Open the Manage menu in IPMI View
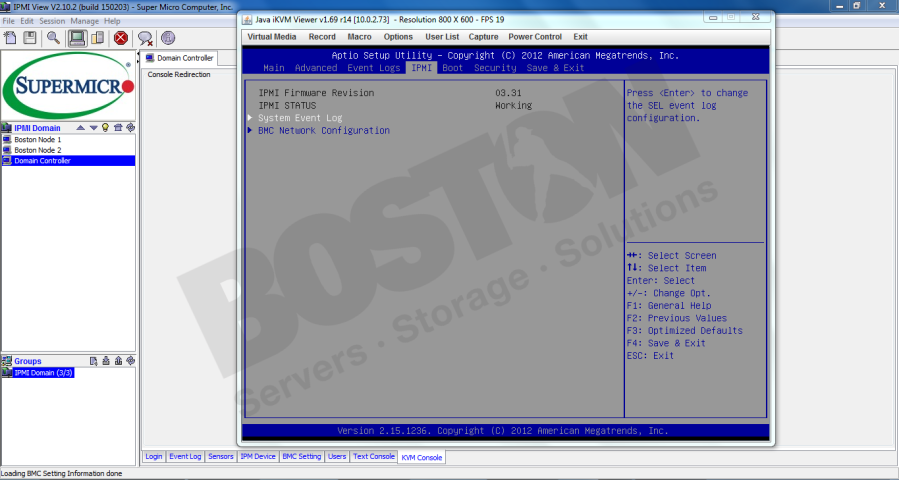 85,21
